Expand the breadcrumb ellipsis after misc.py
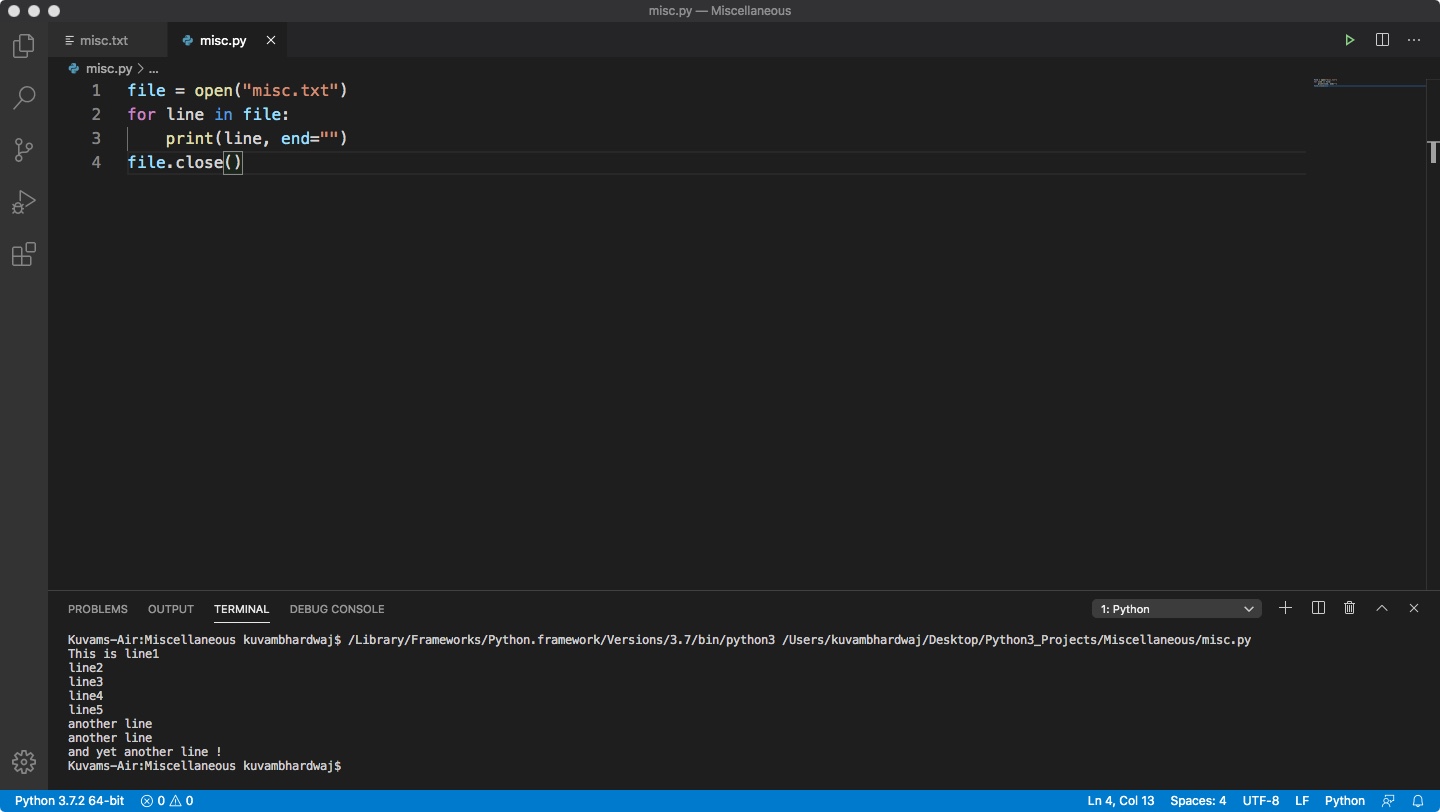Viewport: 1440px width, 812px height. pyautogui.click(x=153, y=68)
